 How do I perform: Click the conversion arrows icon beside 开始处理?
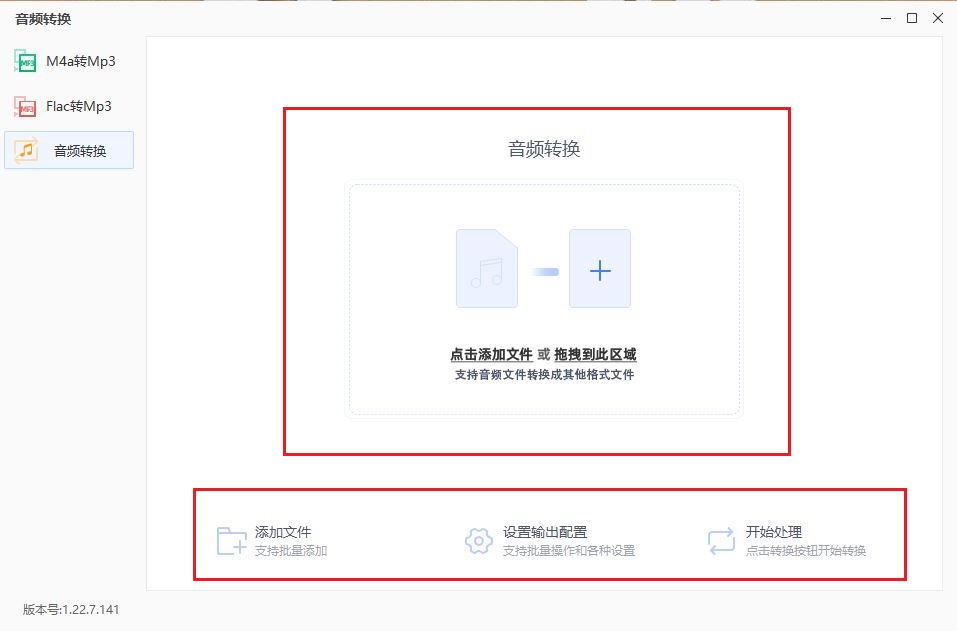click(721, 541)
